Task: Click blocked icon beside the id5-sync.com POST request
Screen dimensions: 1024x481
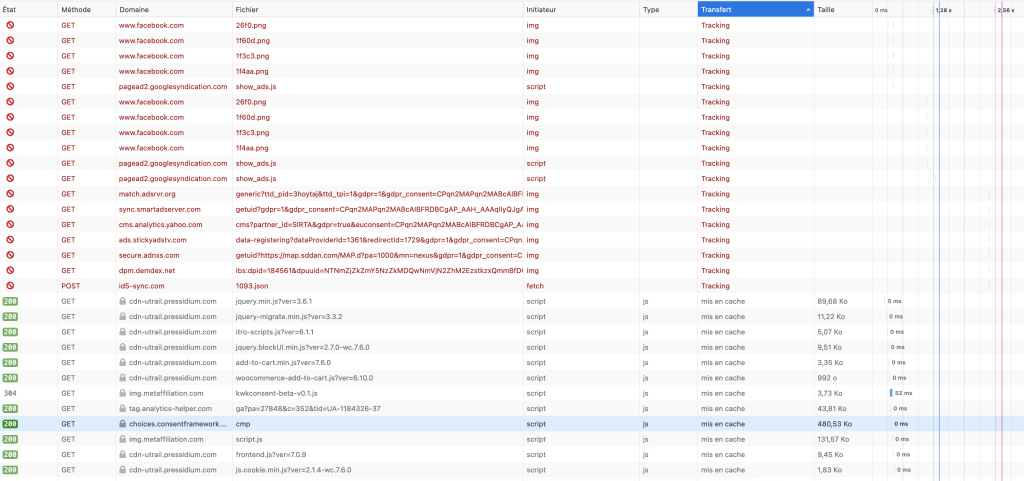Action: (10, 286)
